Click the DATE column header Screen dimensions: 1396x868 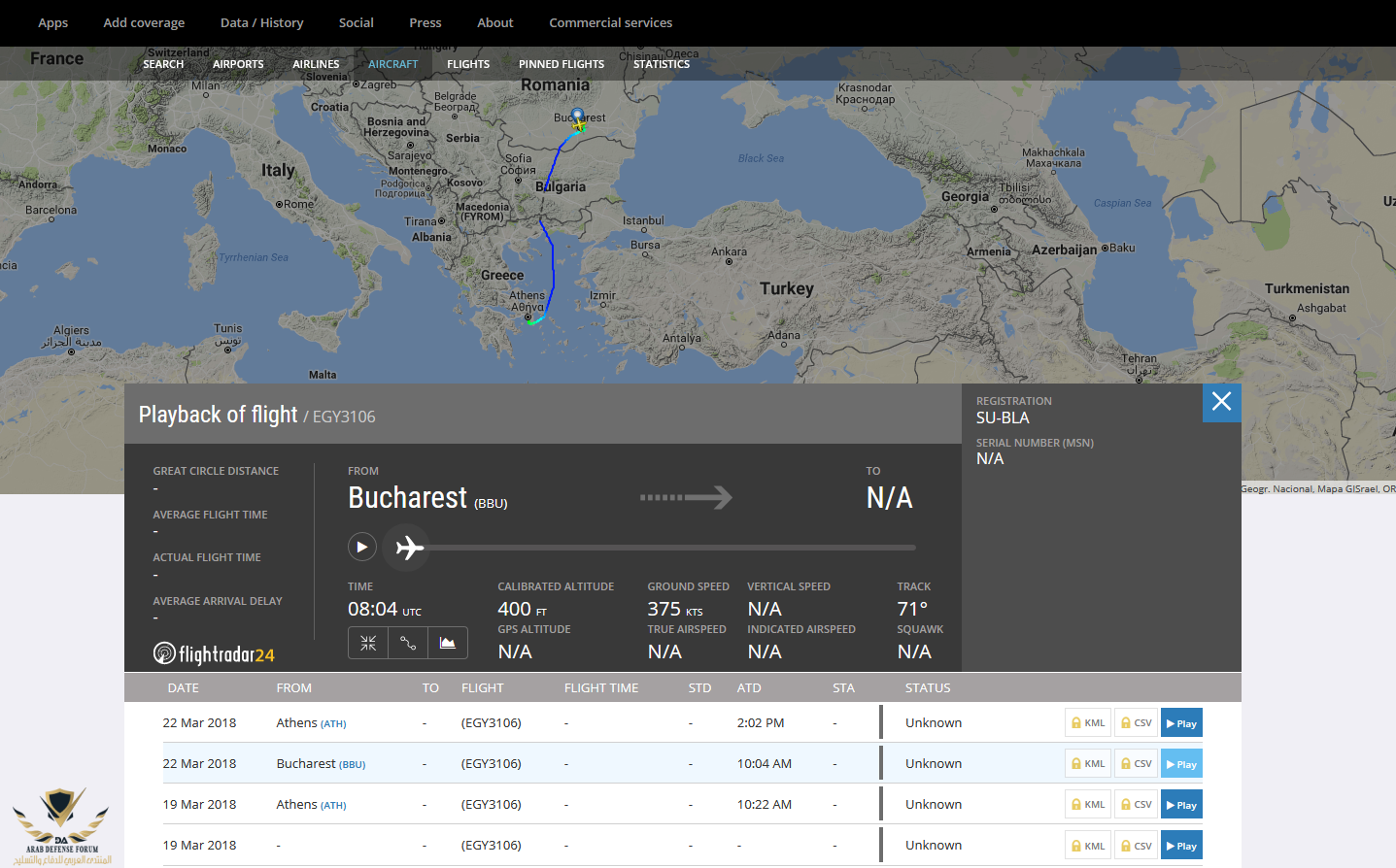pos(183,687)
